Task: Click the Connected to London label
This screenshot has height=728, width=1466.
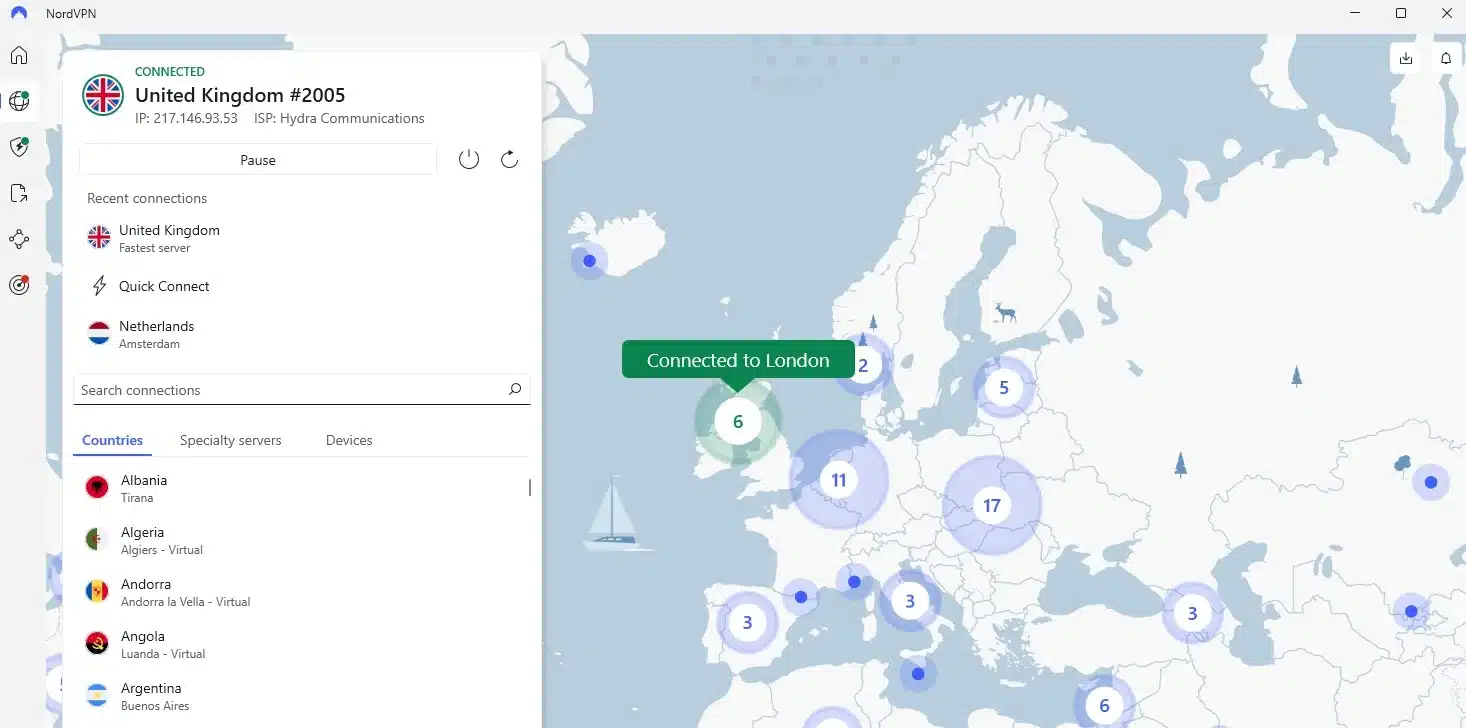Action: click(x=738, y=360)
